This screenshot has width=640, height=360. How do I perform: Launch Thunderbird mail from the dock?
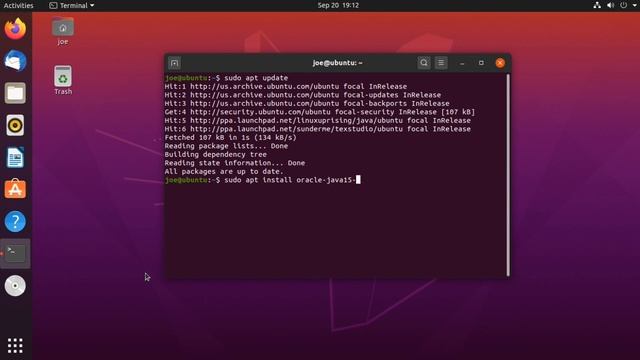15,60
